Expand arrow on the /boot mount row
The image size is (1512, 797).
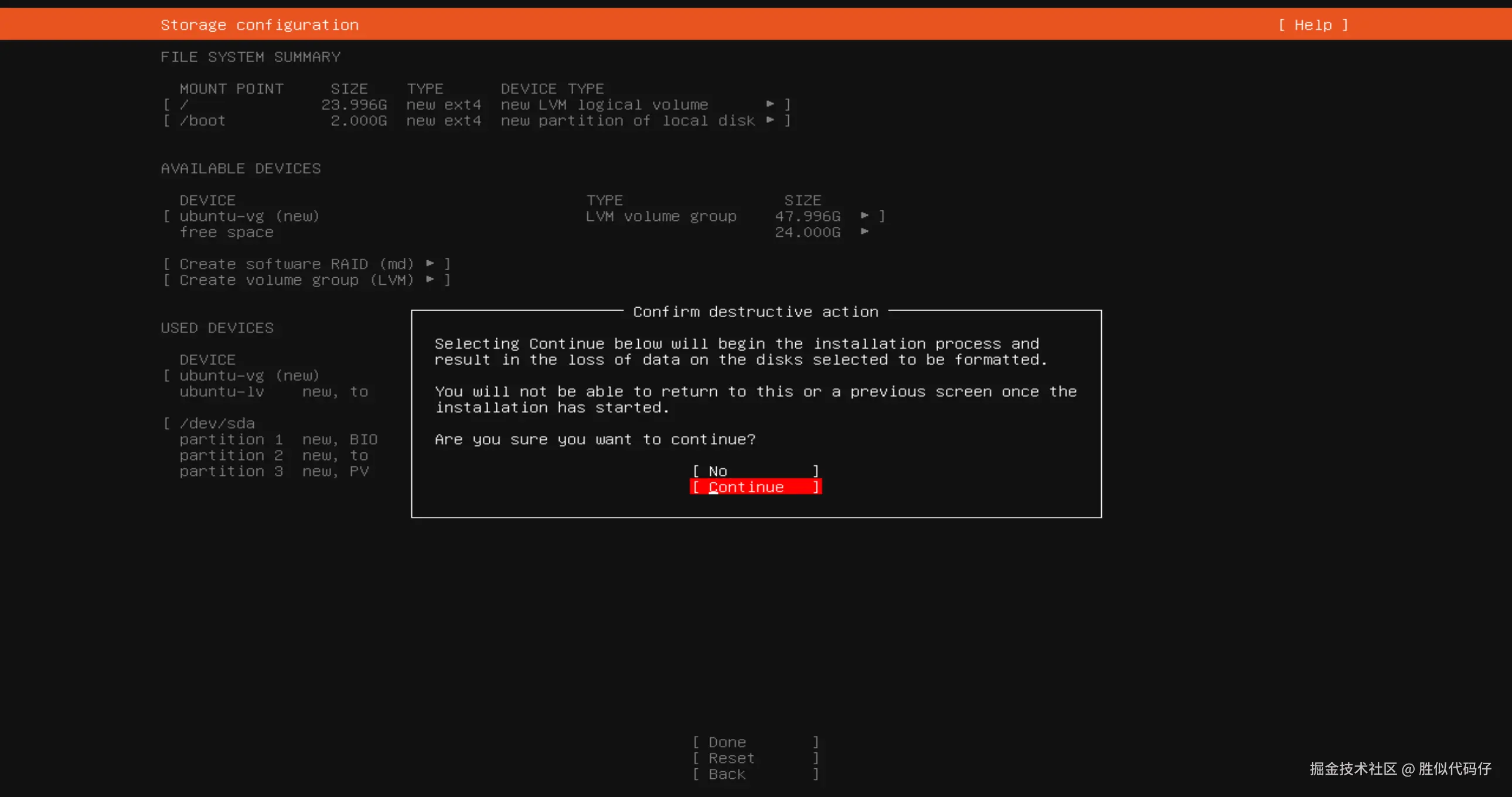click(770, 120)
